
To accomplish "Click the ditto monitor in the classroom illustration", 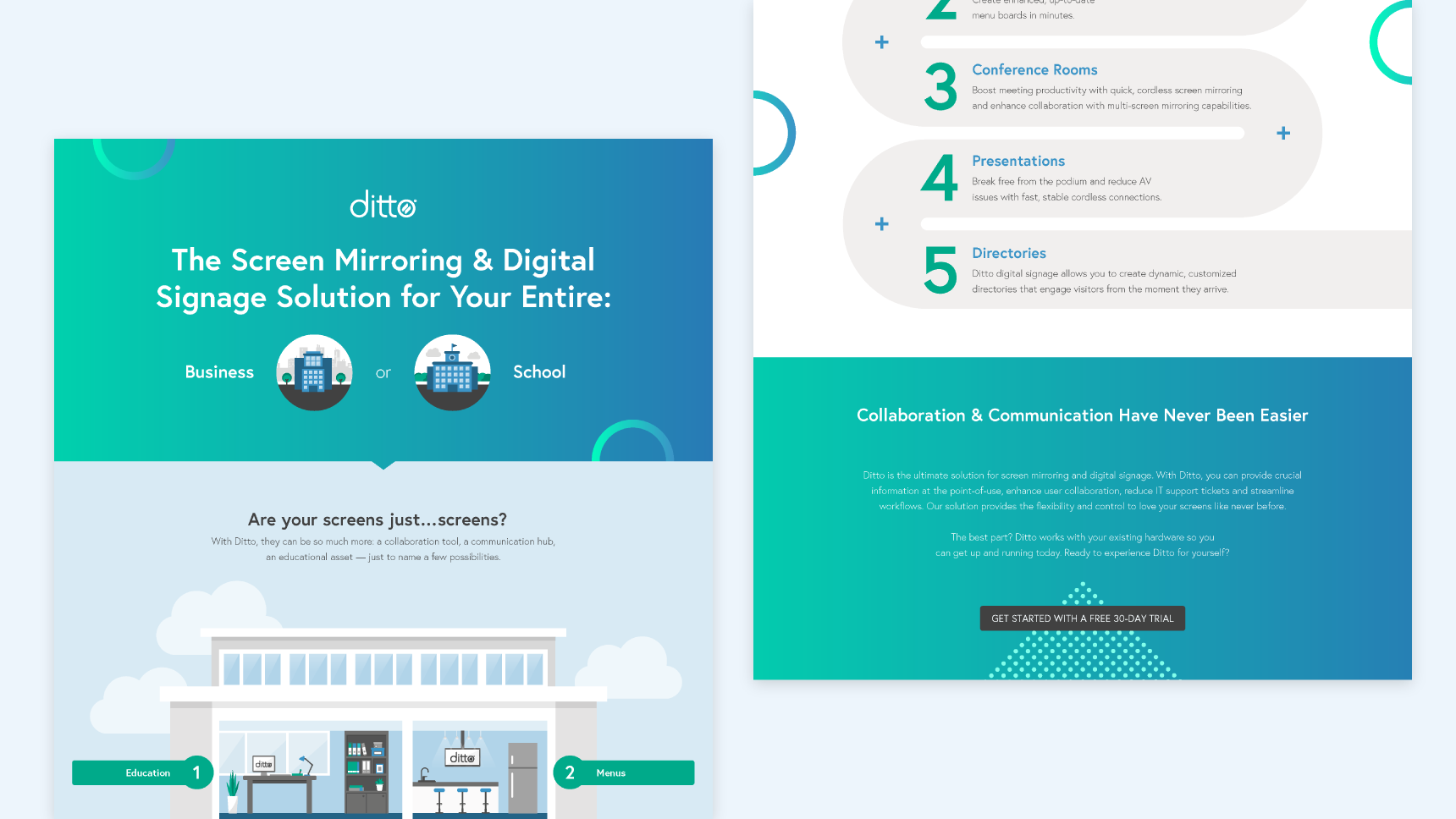I will click(x=264, y=764).
